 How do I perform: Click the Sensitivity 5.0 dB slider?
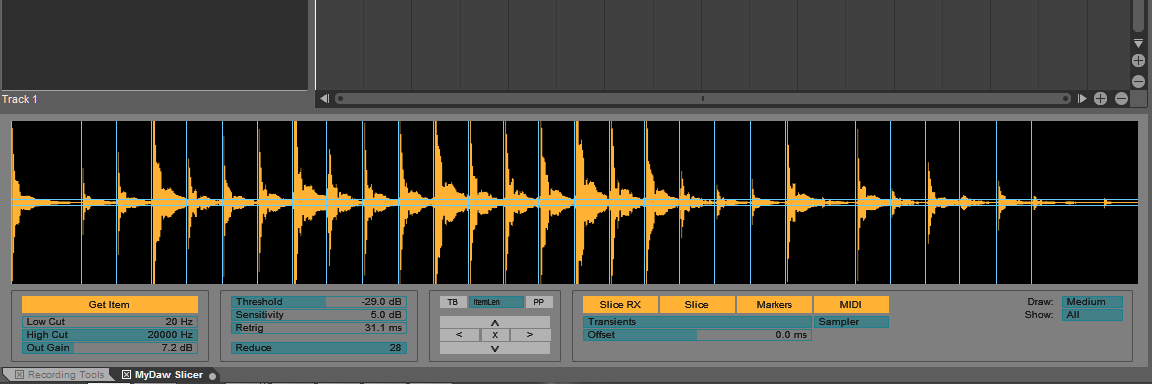pos(318,314)
